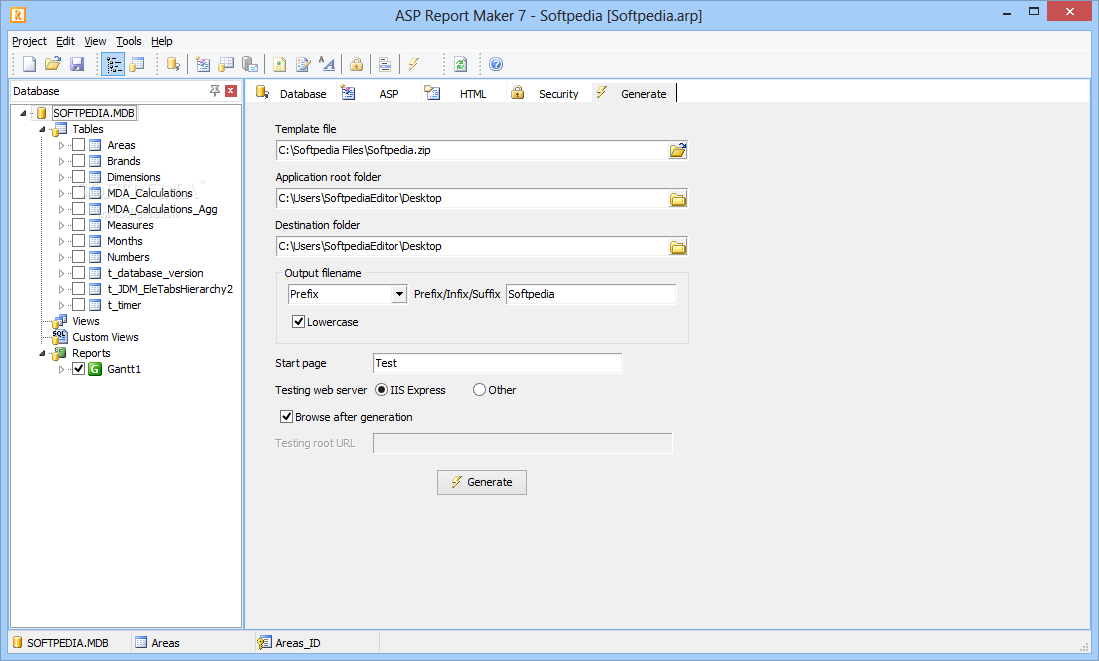Image resolution: width=1099 pixels, height=661 pixels.
Task: Switch to the Database tab
Action: (x=292, y=93)
